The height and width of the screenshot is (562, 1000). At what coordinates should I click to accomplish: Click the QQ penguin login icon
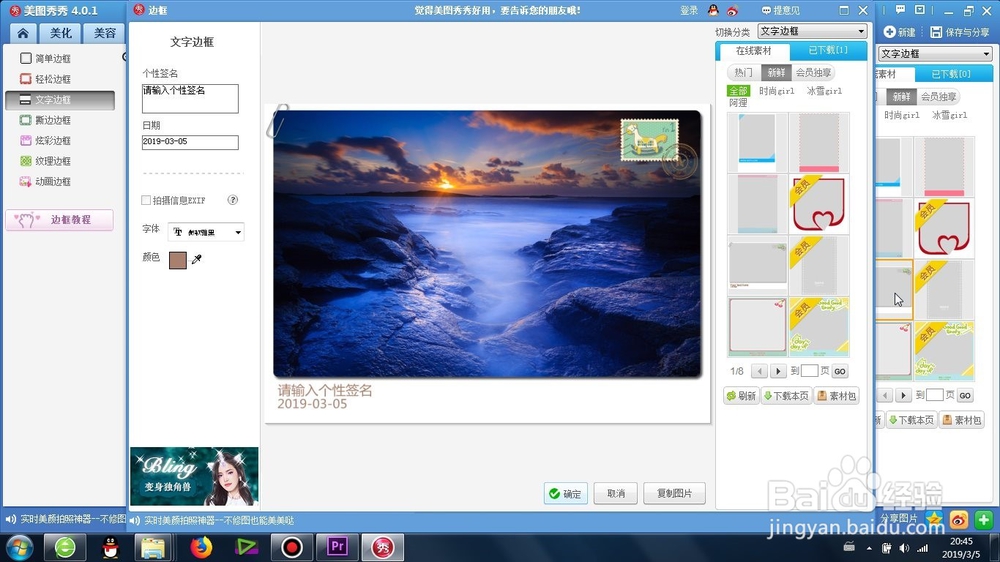click(713, 10)
